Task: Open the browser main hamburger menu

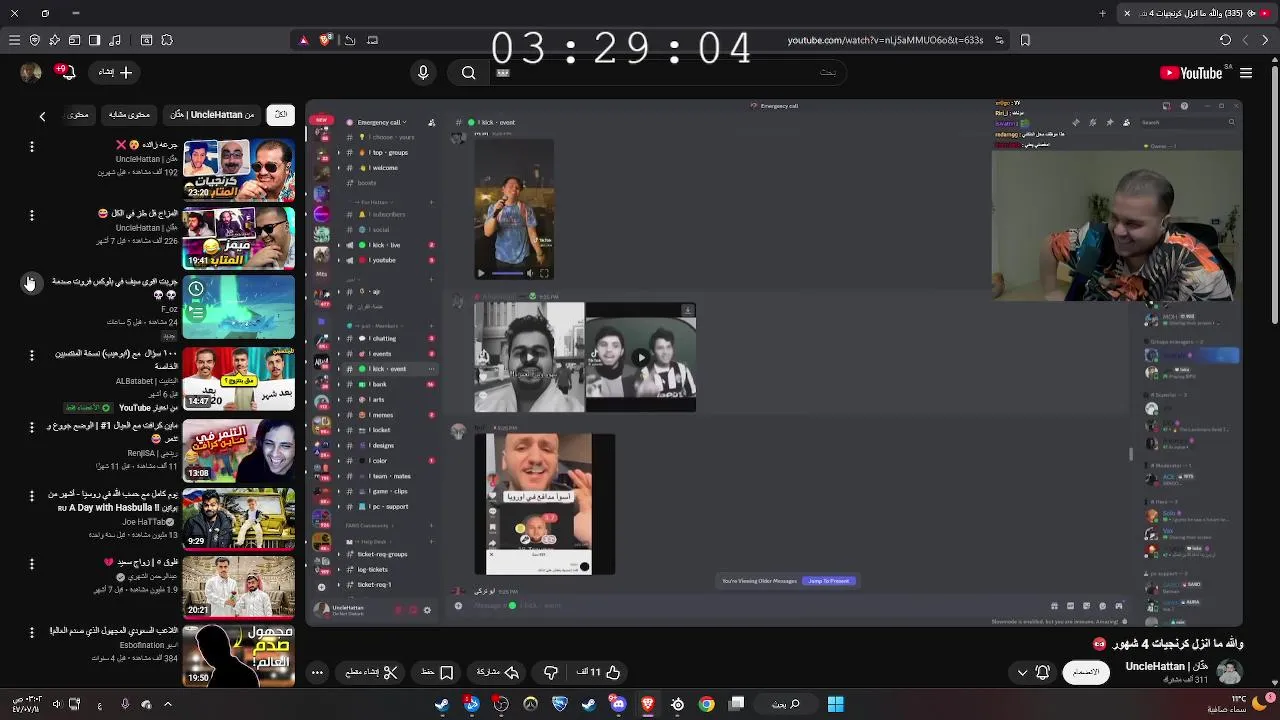Action: (x=14, y=40)
